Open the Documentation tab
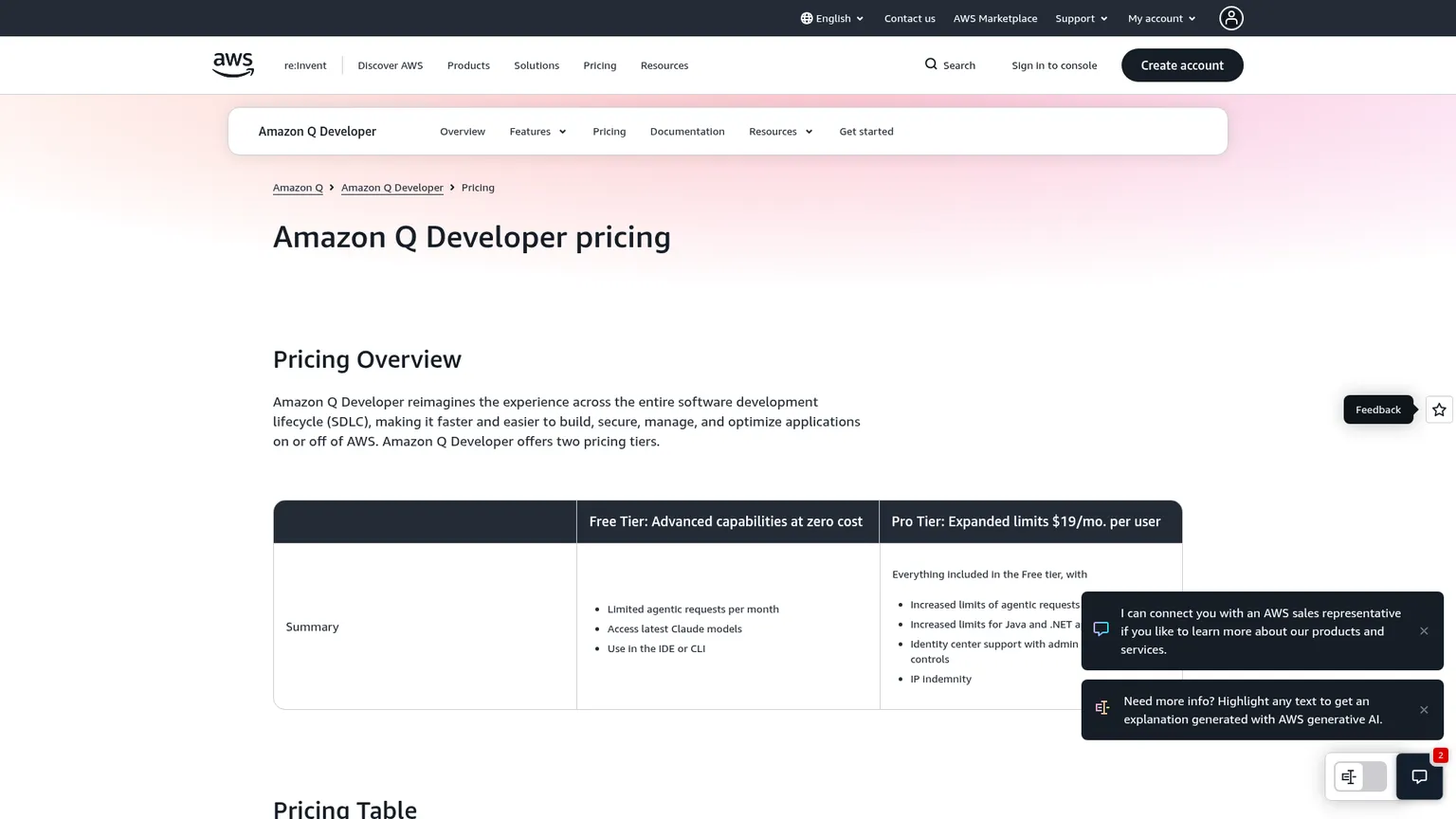Screen dimensions: 1456x819 [x=687, y=132]
